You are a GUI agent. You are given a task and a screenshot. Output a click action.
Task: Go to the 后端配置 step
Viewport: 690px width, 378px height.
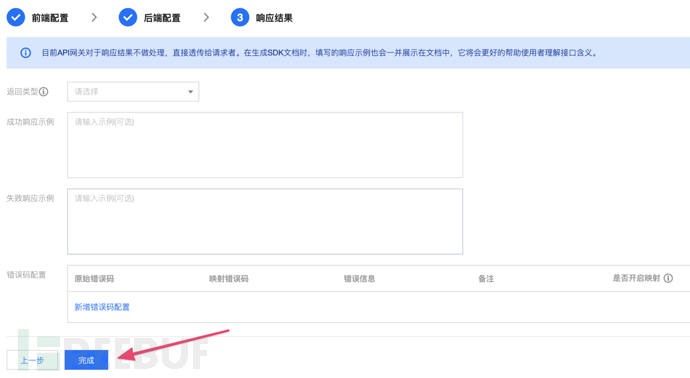[162, 18]
